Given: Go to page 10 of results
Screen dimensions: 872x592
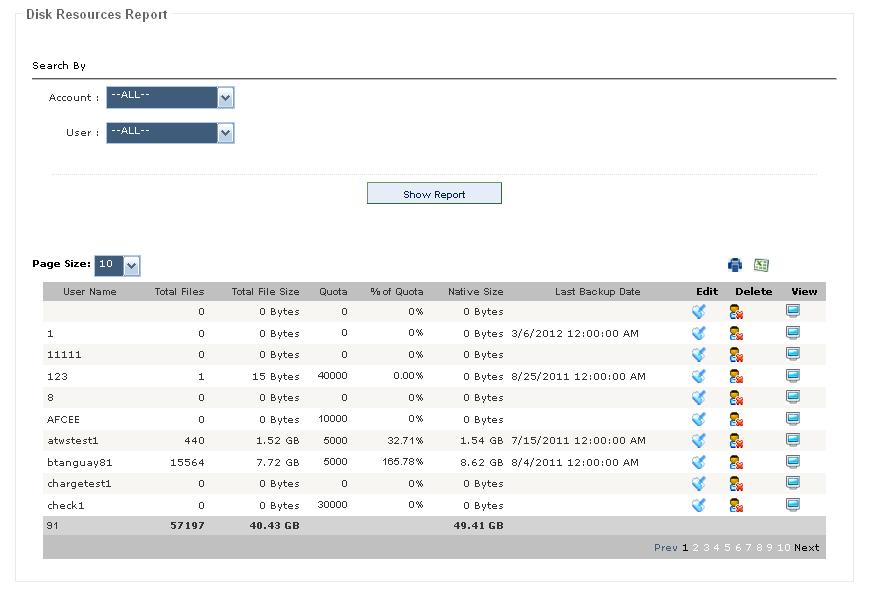Looking at the screenshot, I should coord(784,548).
